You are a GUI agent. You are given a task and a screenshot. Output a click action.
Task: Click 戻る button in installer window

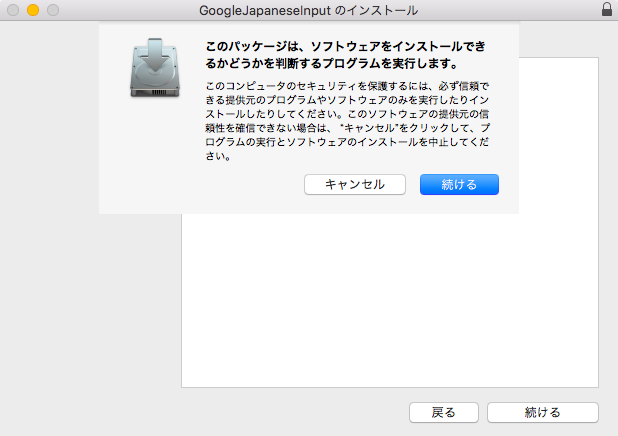click(x=444, y=412)
